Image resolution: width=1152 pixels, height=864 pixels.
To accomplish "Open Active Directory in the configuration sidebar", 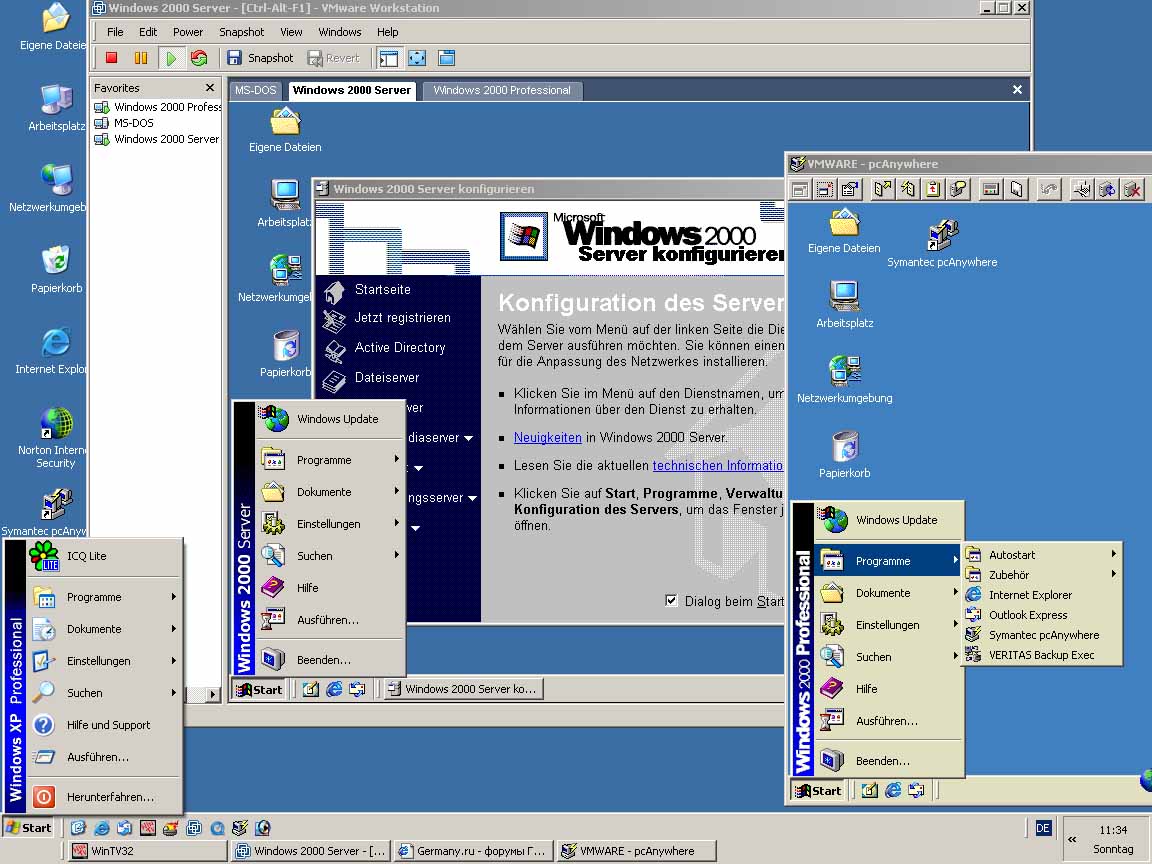I will click(x=384, y=348).
